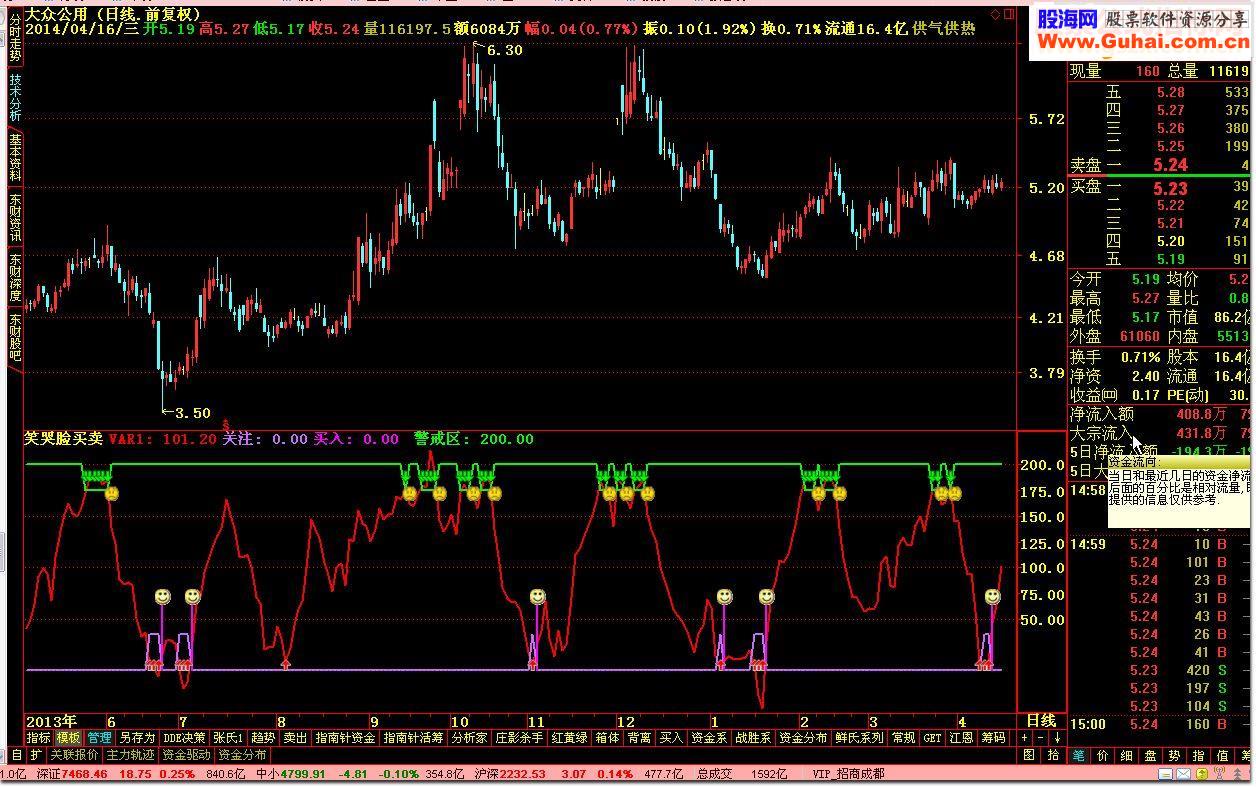Select 庄影杀手 indicator template
The width and height of the screenshot is (1256, 787).
point(519,738)
